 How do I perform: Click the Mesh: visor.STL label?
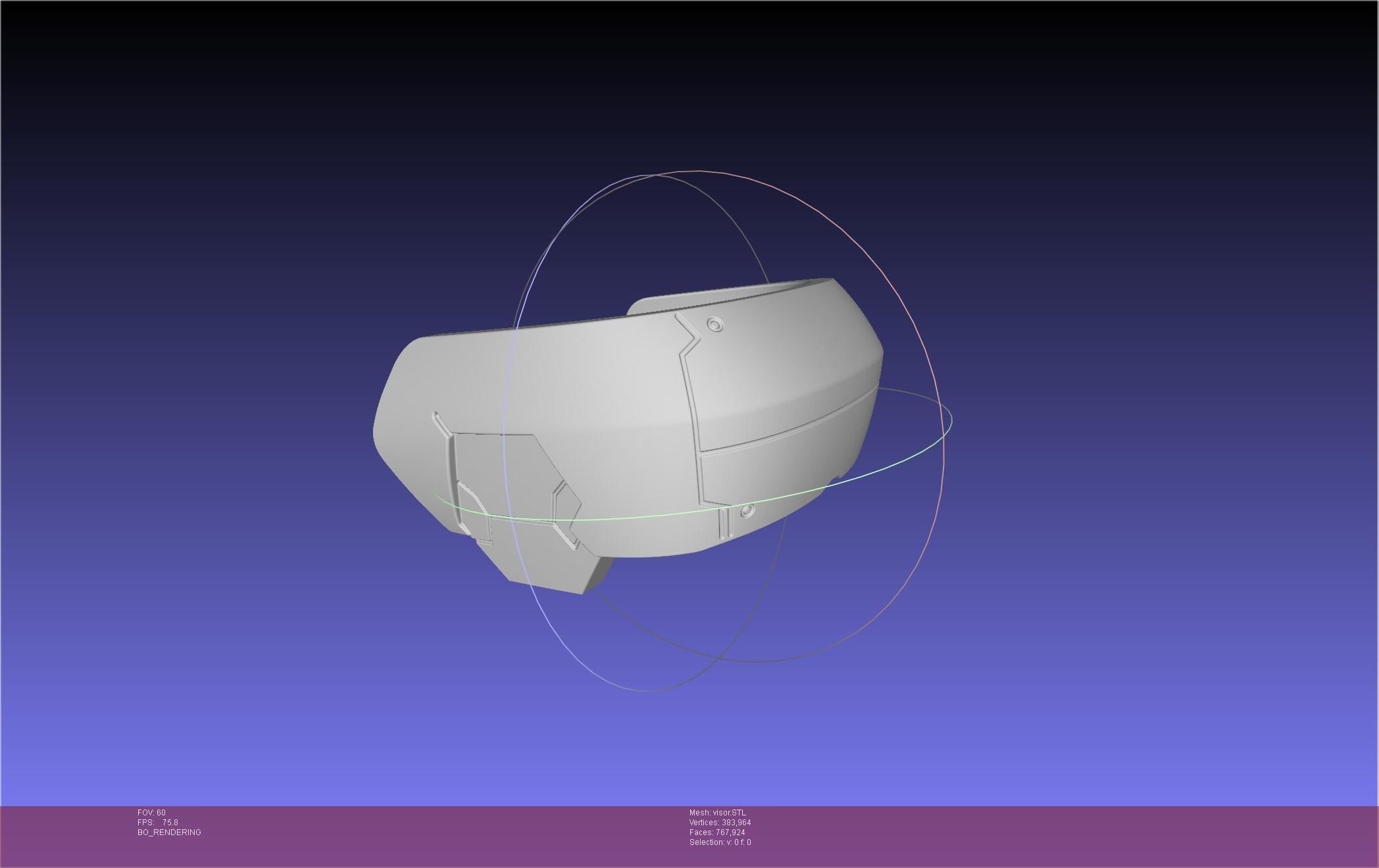tap(718, 813)
